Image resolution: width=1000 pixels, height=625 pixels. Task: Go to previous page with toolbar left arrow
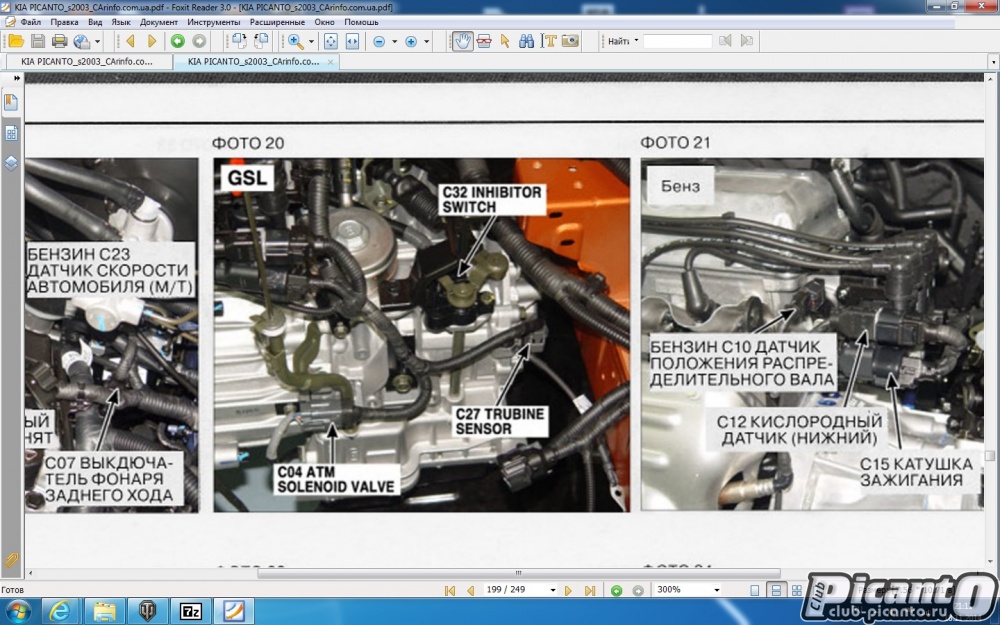point(131,41)
